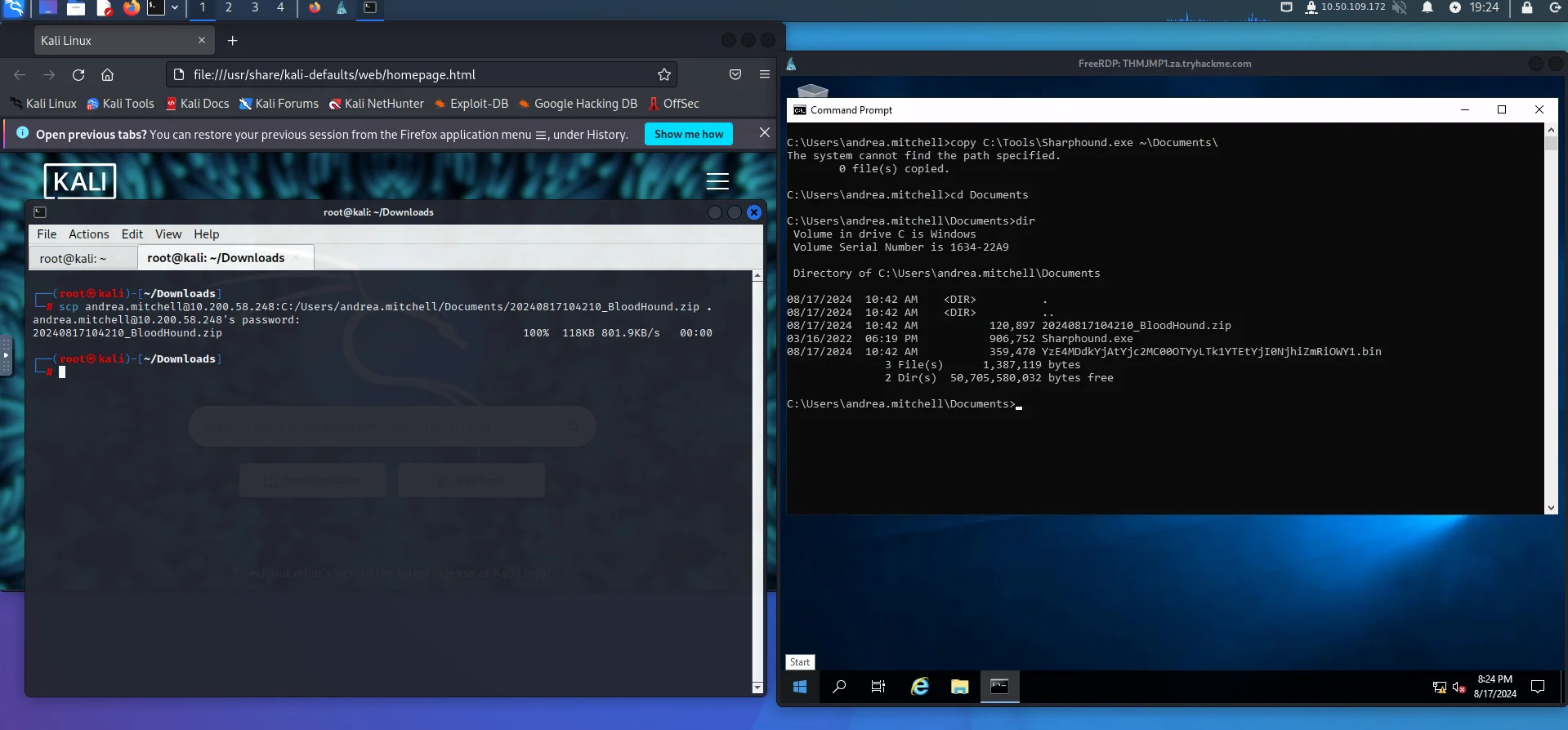Dismiss the restore previous tabs notification
Screen dimensions: 1568x730
pyautogui.click(x=764, y=132)
